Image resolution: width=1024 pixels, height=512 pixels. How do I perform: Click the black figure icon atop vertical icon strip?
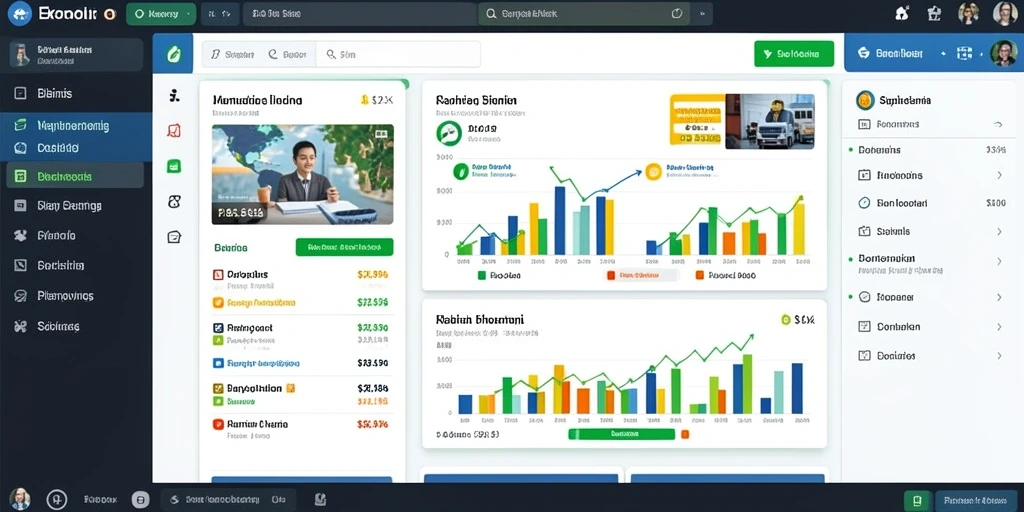coord(174,96)
